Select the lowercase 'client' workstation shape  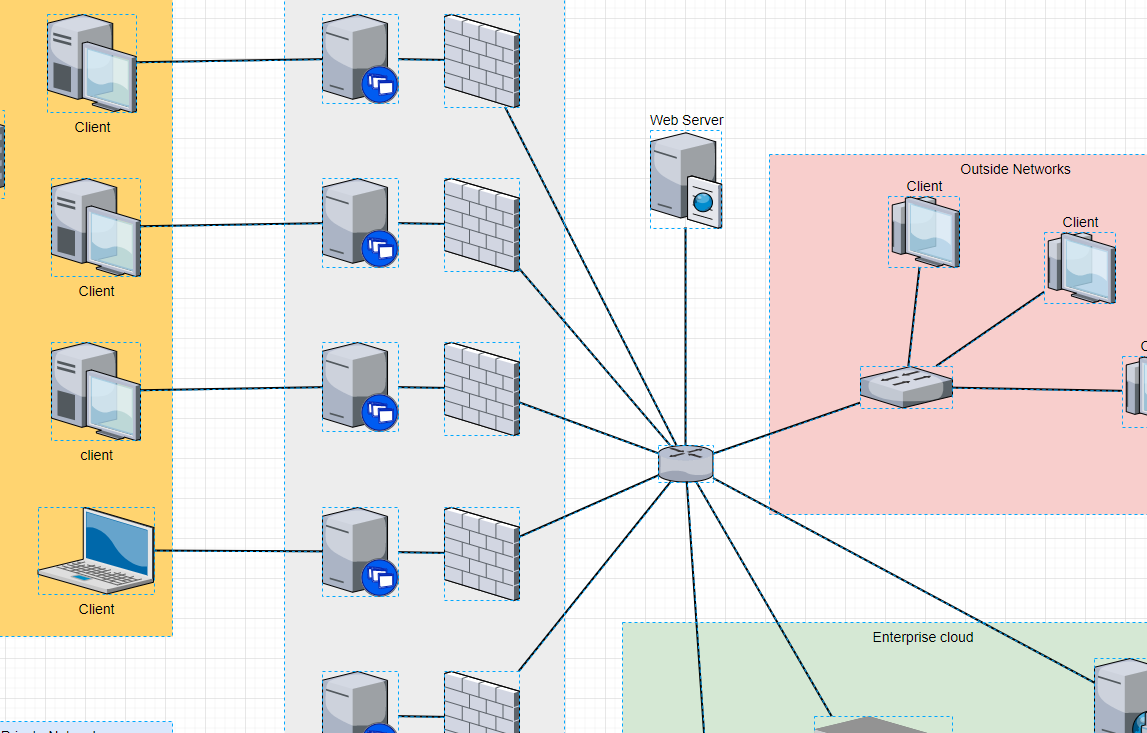(95, 390)
